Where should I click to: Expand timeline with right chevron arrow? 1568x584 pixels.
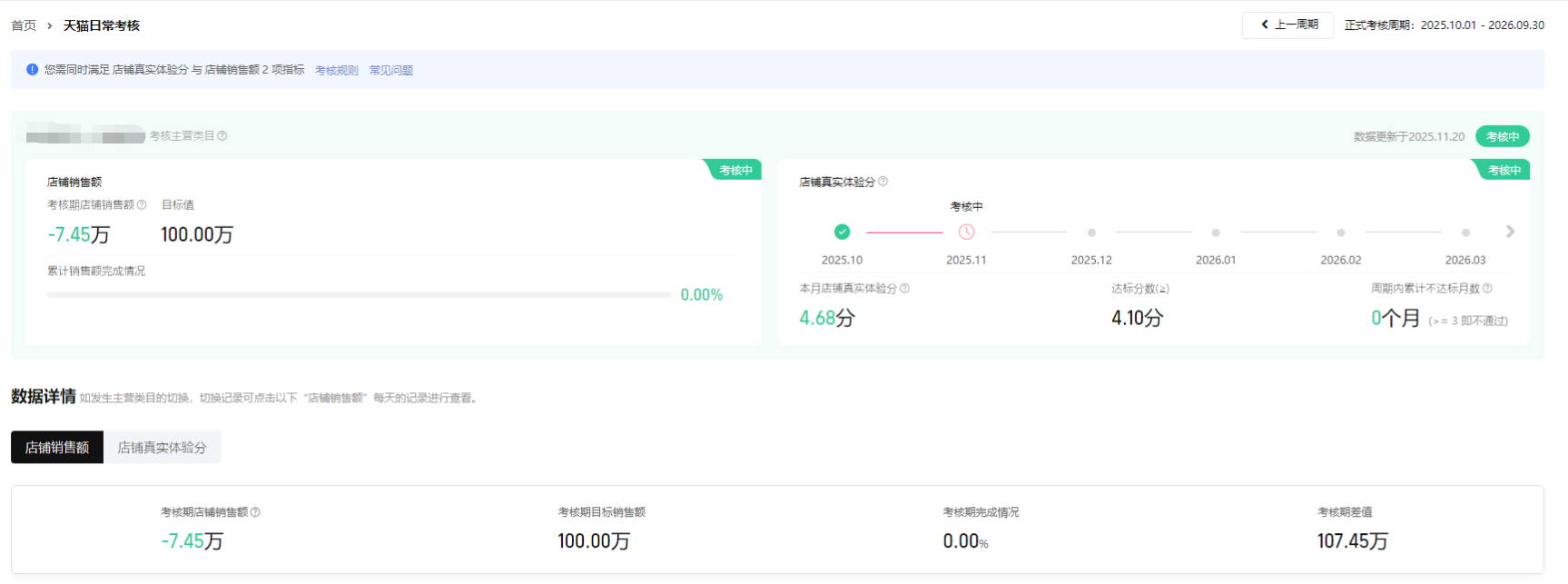[1510, 233]
